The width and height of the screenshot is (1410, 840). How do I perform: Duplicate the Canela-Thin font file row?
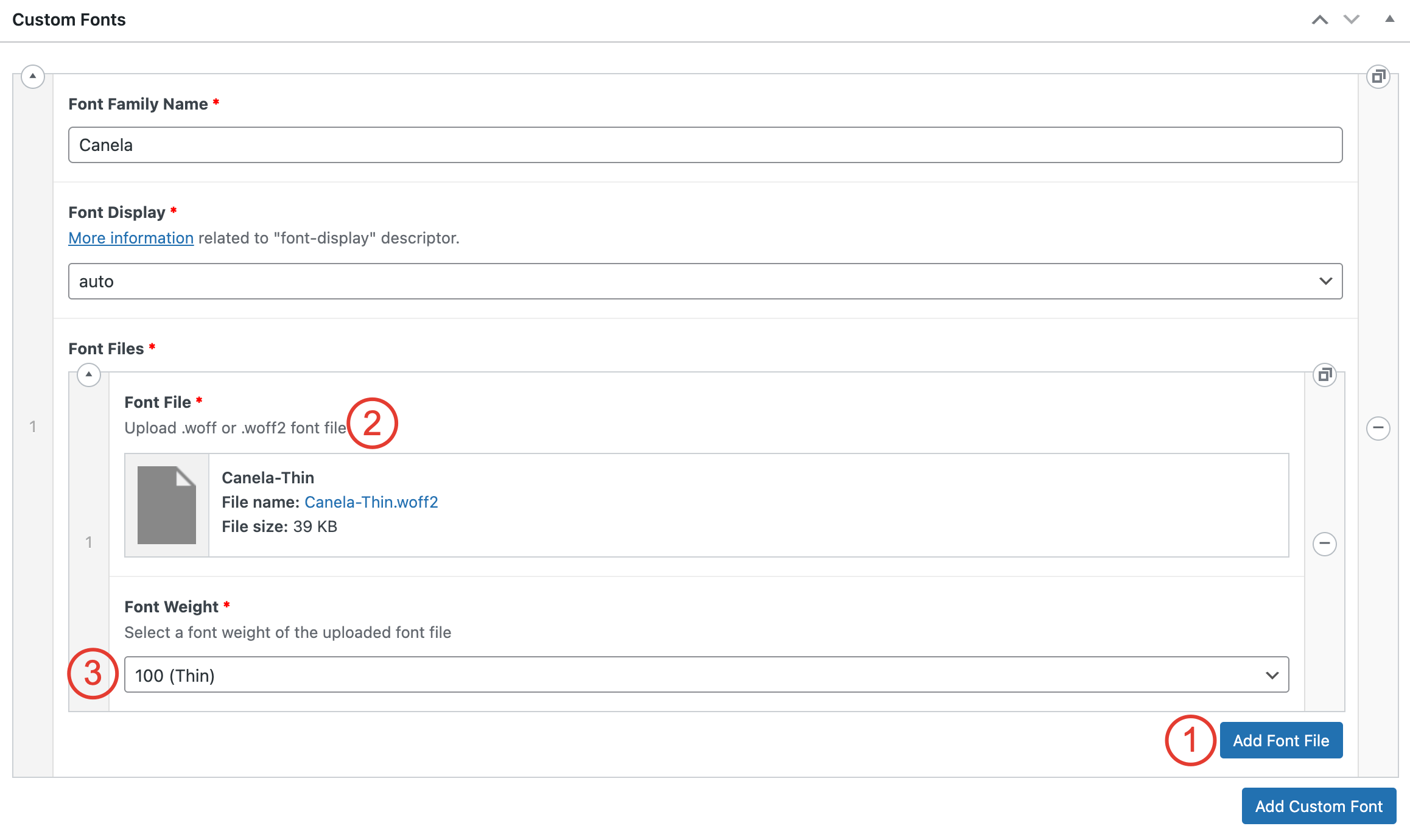[x=1325, y=375]
